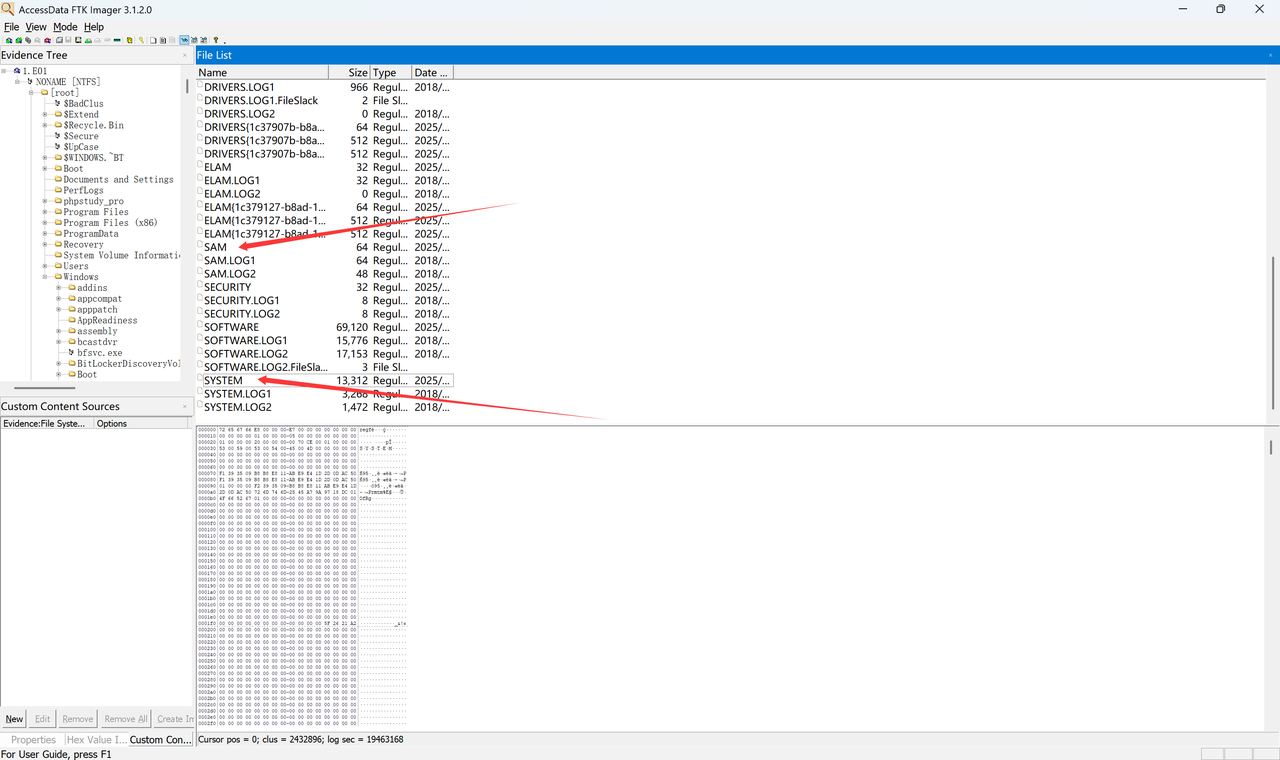Click the Create Disk Image toolbar icon
1280x760 pixels.
click(x=59, y=40)
